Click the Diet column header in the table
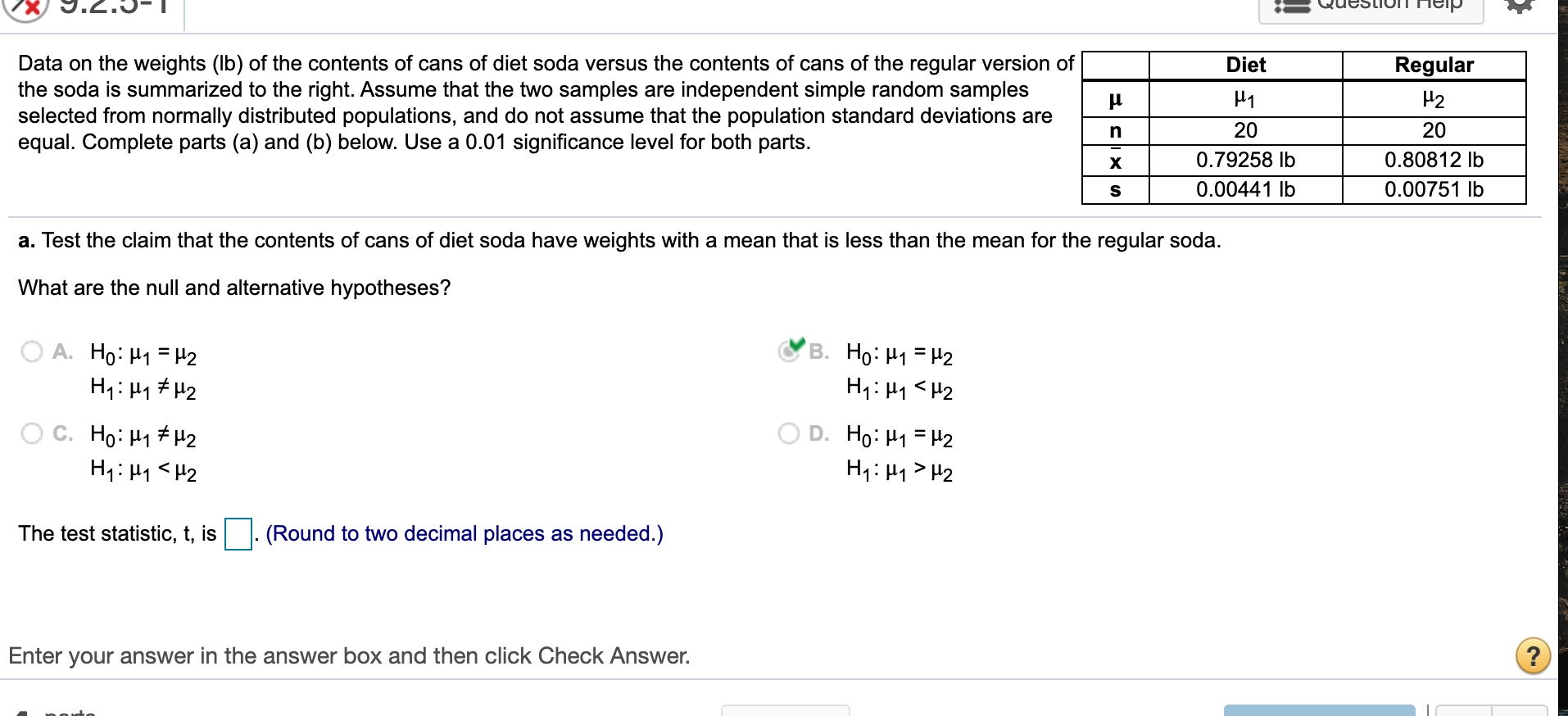This screenshot has width=1568, height=716. tap(1246, 65)
